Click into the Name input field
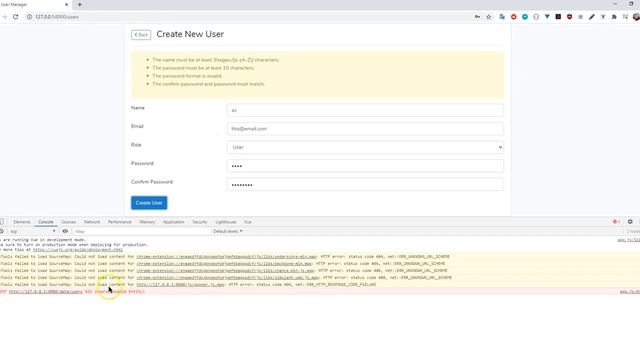This screenshot has height=360, width=640. (365, 110)
